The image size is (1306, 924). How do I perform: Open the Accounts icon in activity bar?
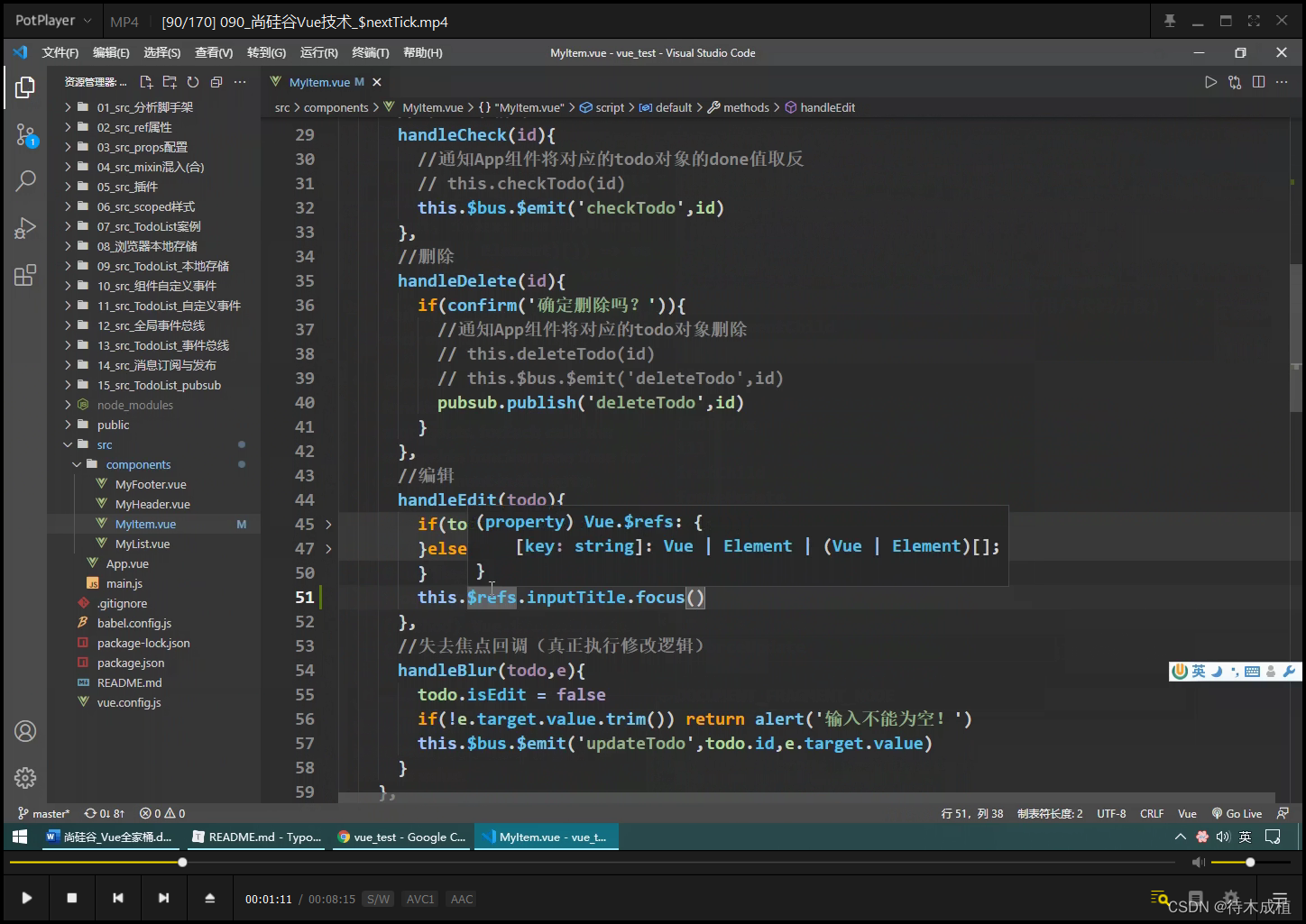pos(25,731)
